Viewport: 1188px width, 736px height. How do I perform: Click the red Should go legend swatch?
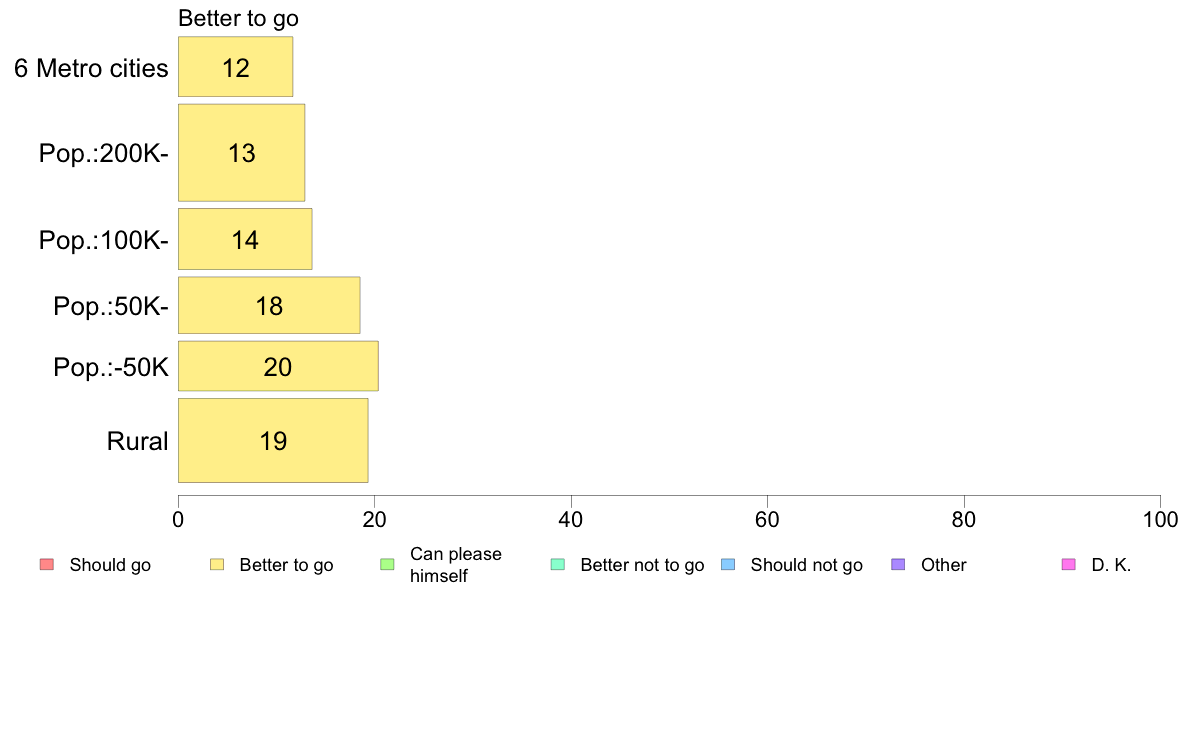point(47,565)
